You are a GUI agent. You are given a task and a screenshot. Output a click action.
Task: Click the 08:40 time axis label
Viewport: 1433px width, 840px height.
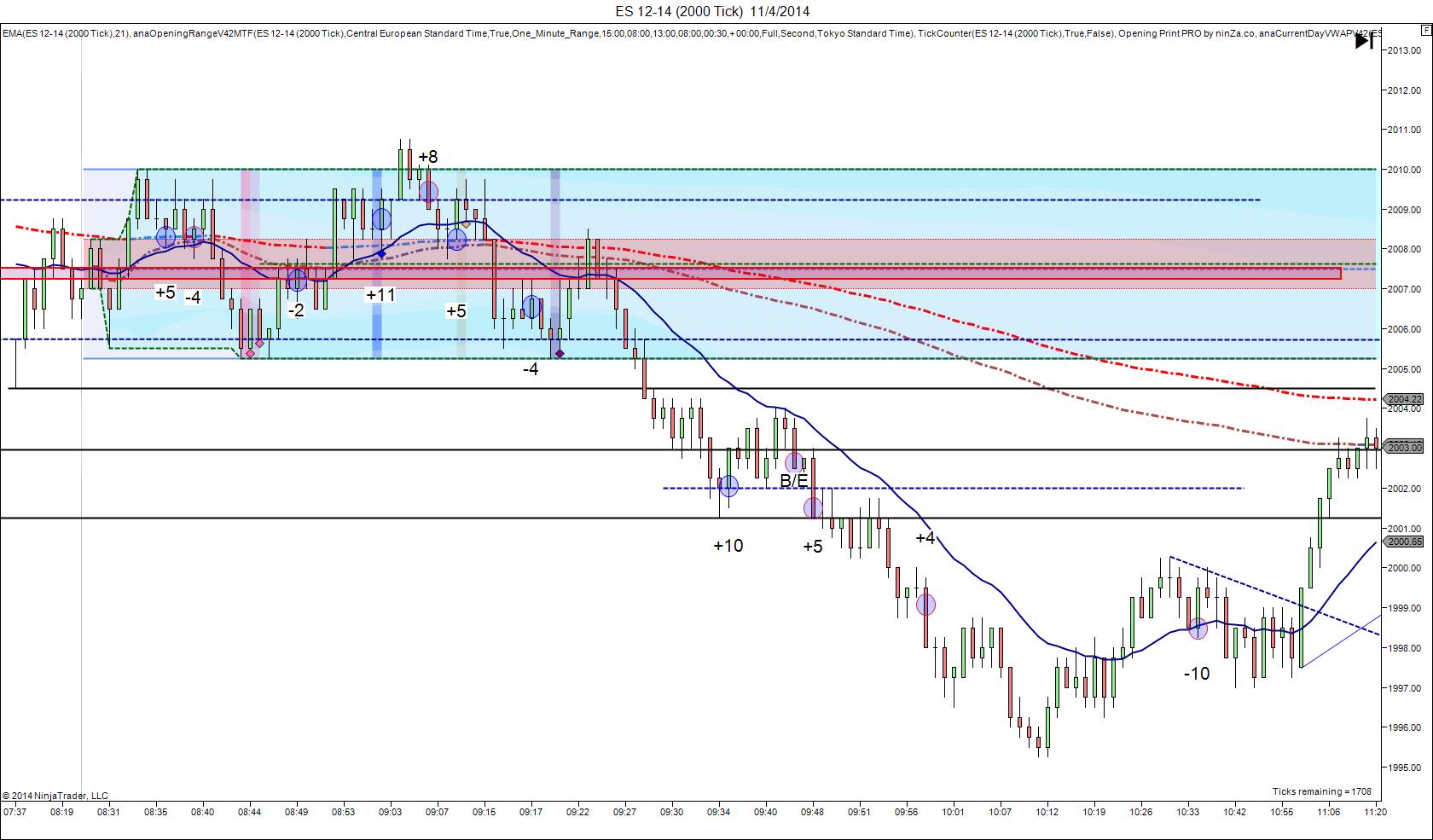tap(203, 812)
